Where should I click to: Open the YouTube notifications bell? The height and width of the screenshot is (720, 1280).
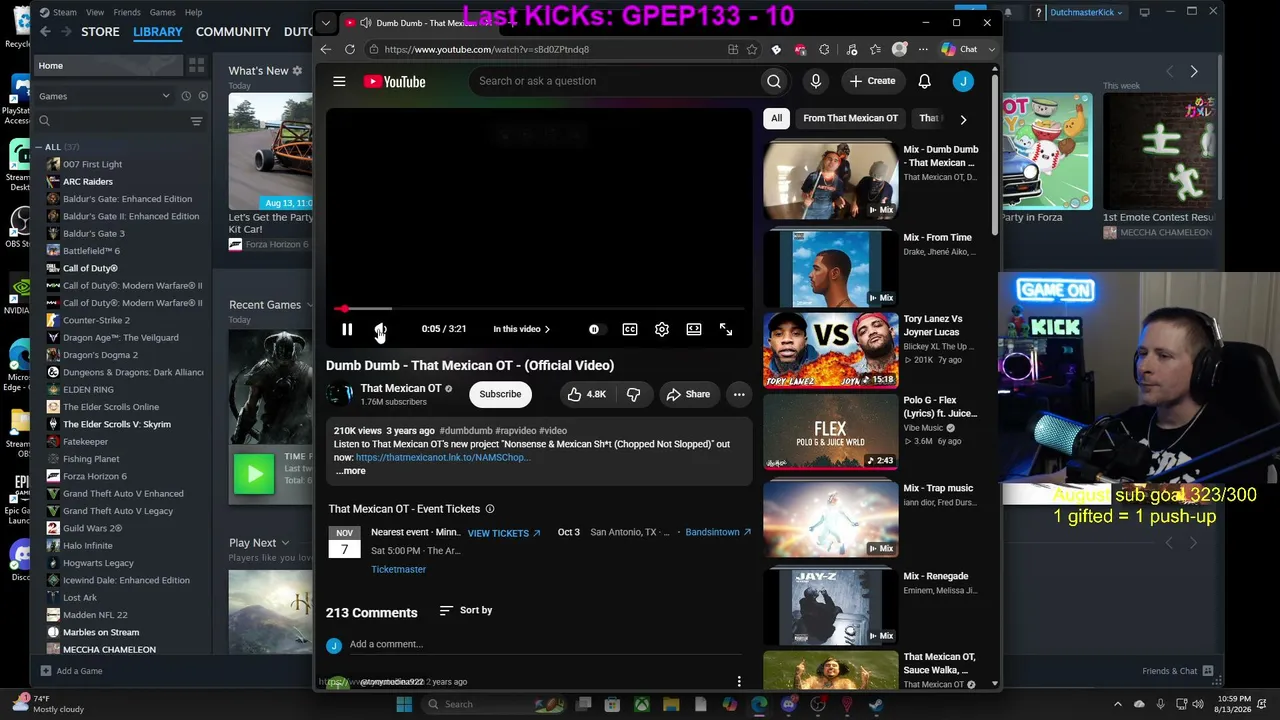click(x=925, y=81)
